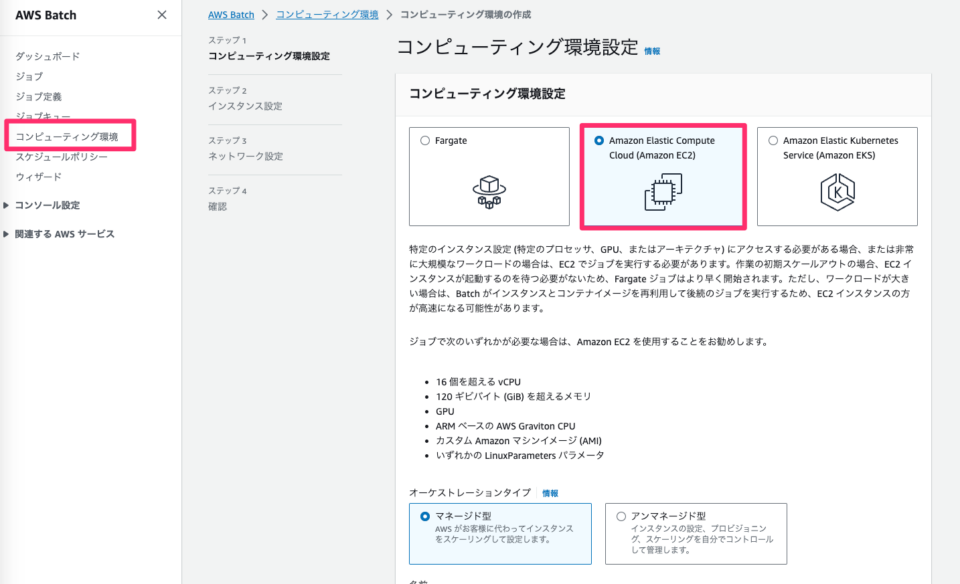Screen dimensions: 960x584
Task: Open ジョブ定義 page
Action: [x=39, y=97]
